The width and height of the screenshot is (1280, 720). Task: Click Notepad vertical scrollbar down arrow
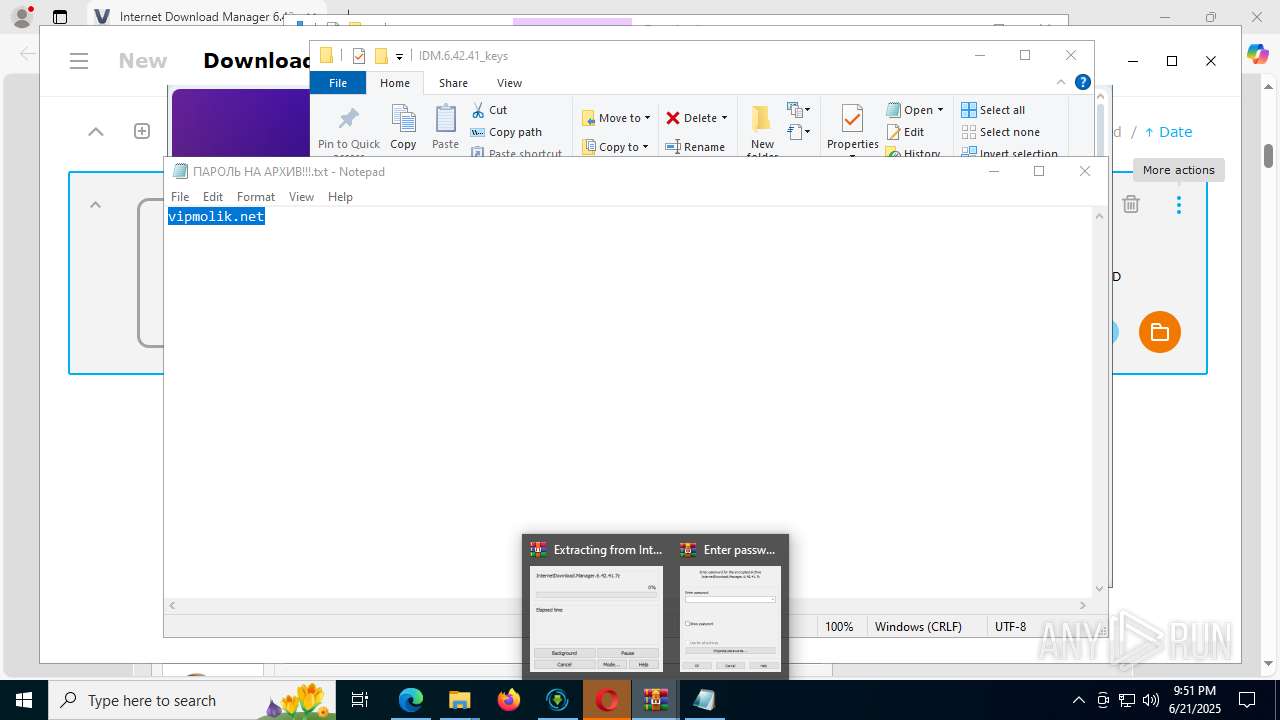tap(1100, 589)
